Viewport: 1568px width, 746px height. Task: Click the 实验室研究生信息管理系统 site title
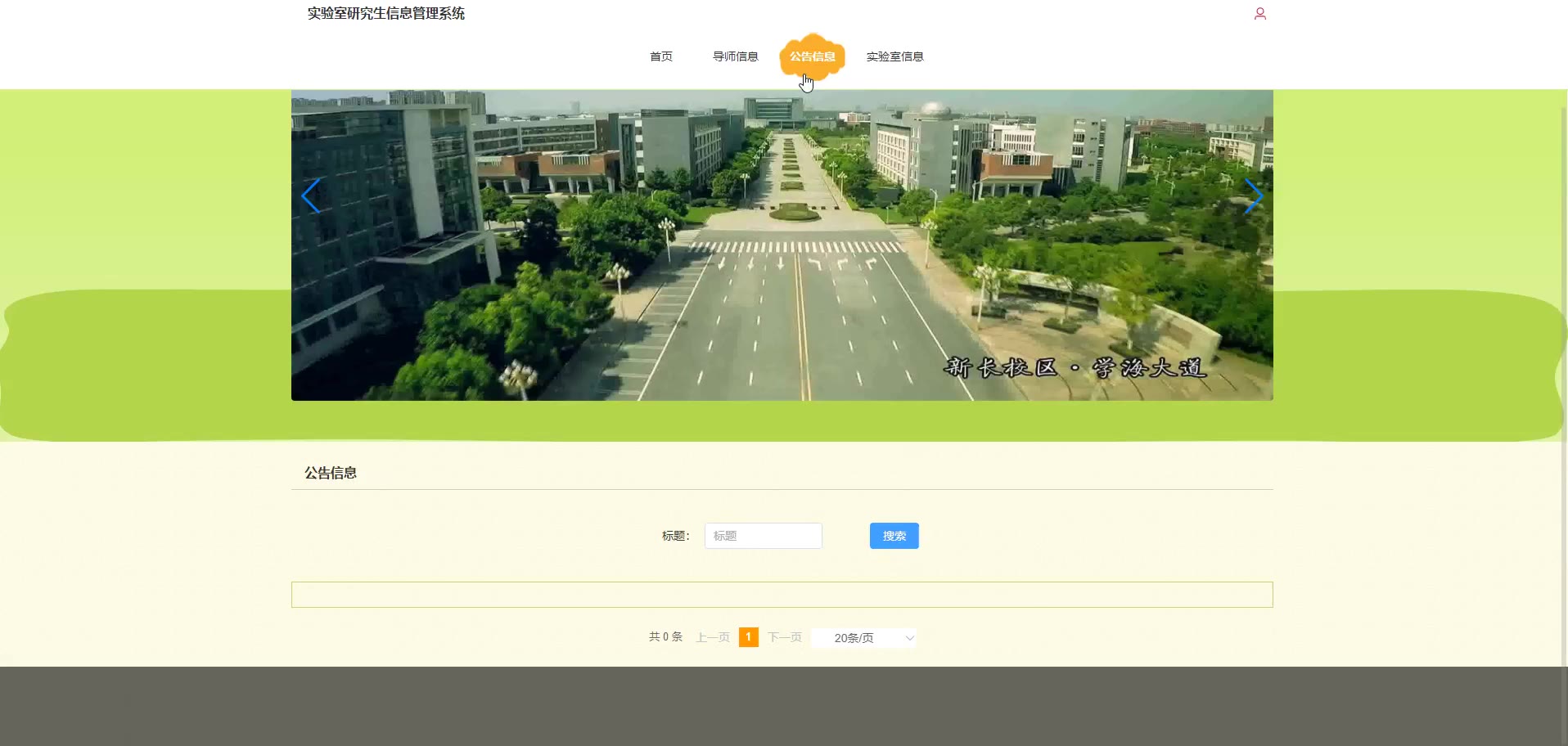386,14
